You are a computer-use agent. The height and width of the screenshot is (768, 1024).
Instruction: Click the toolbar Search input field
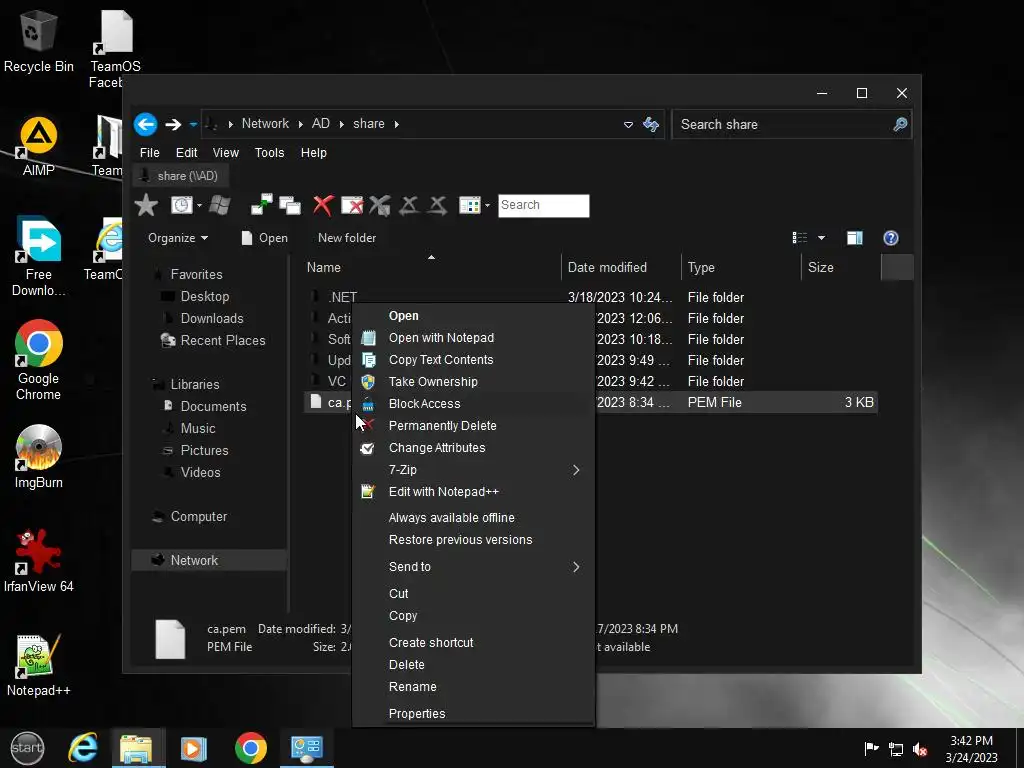pos(543,205)
